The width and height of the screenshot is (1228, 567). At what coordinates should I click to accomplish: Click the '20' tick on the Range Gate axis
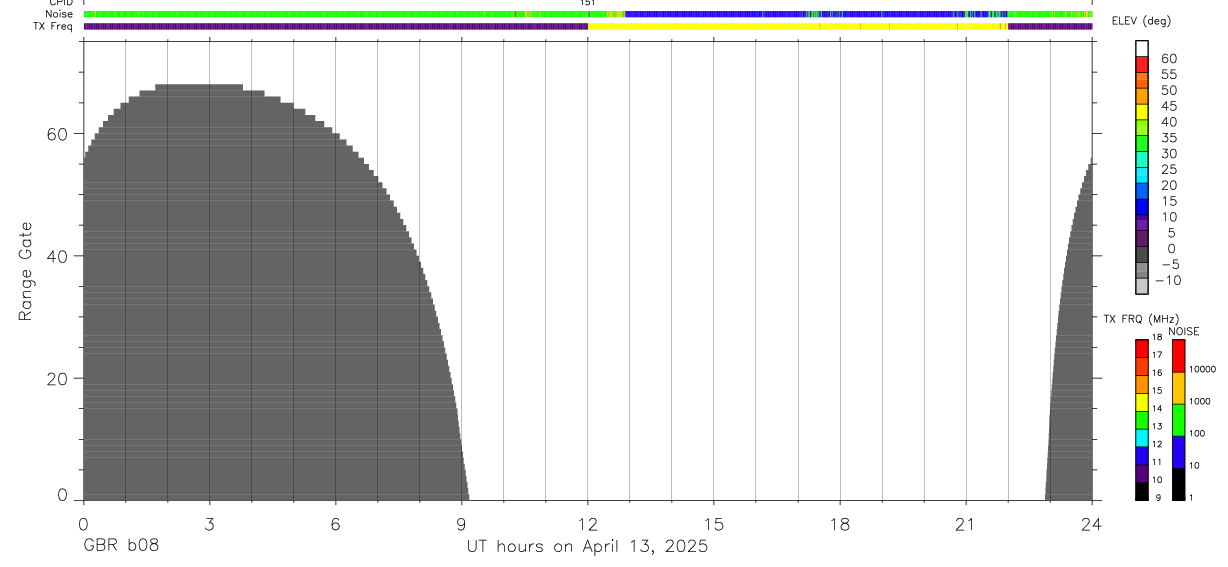click(x=57, y=379)
